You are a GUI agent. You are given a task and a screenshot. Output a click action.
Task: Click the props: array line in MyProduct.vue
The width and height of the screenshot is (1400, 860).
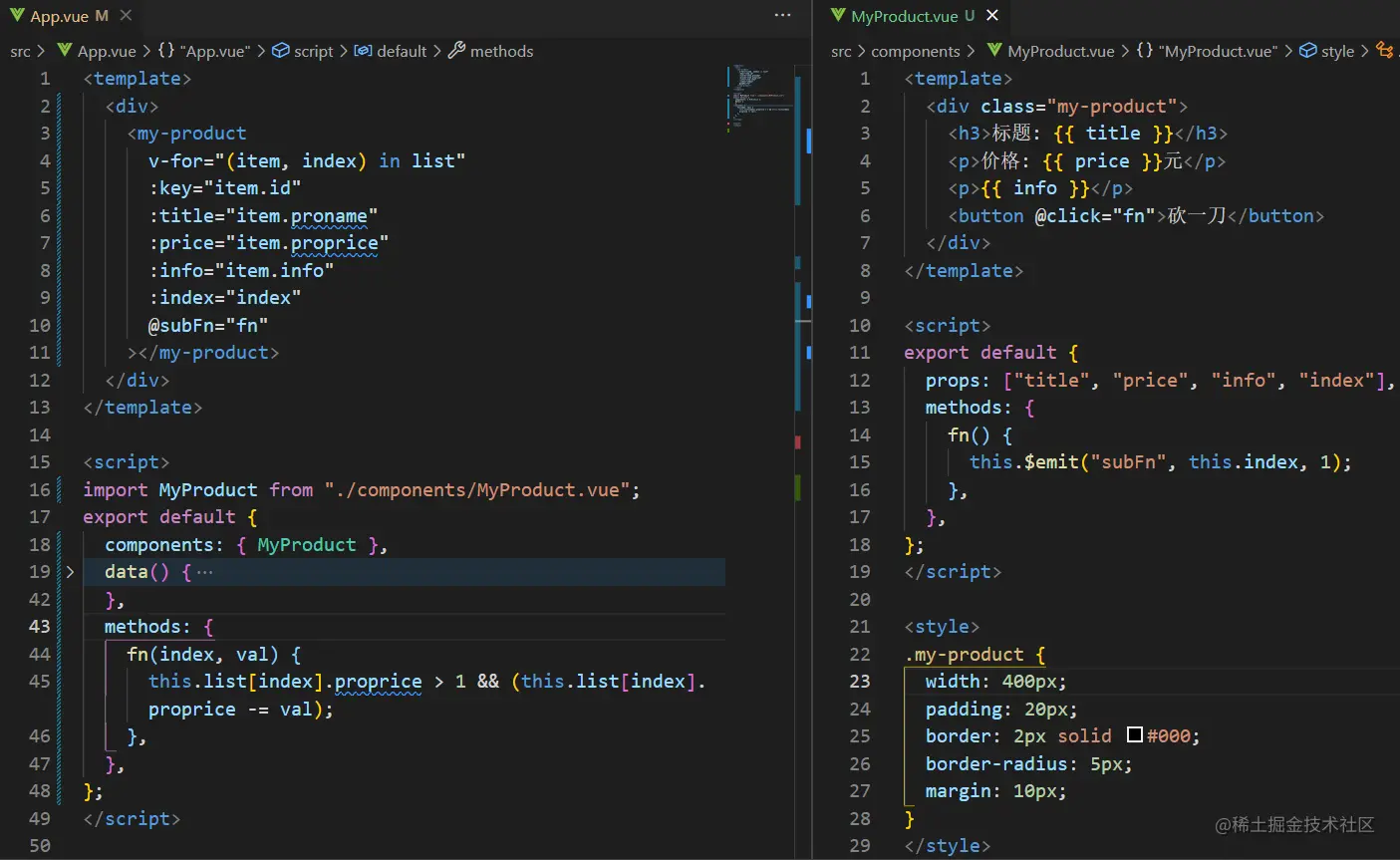pos(1160,381)
